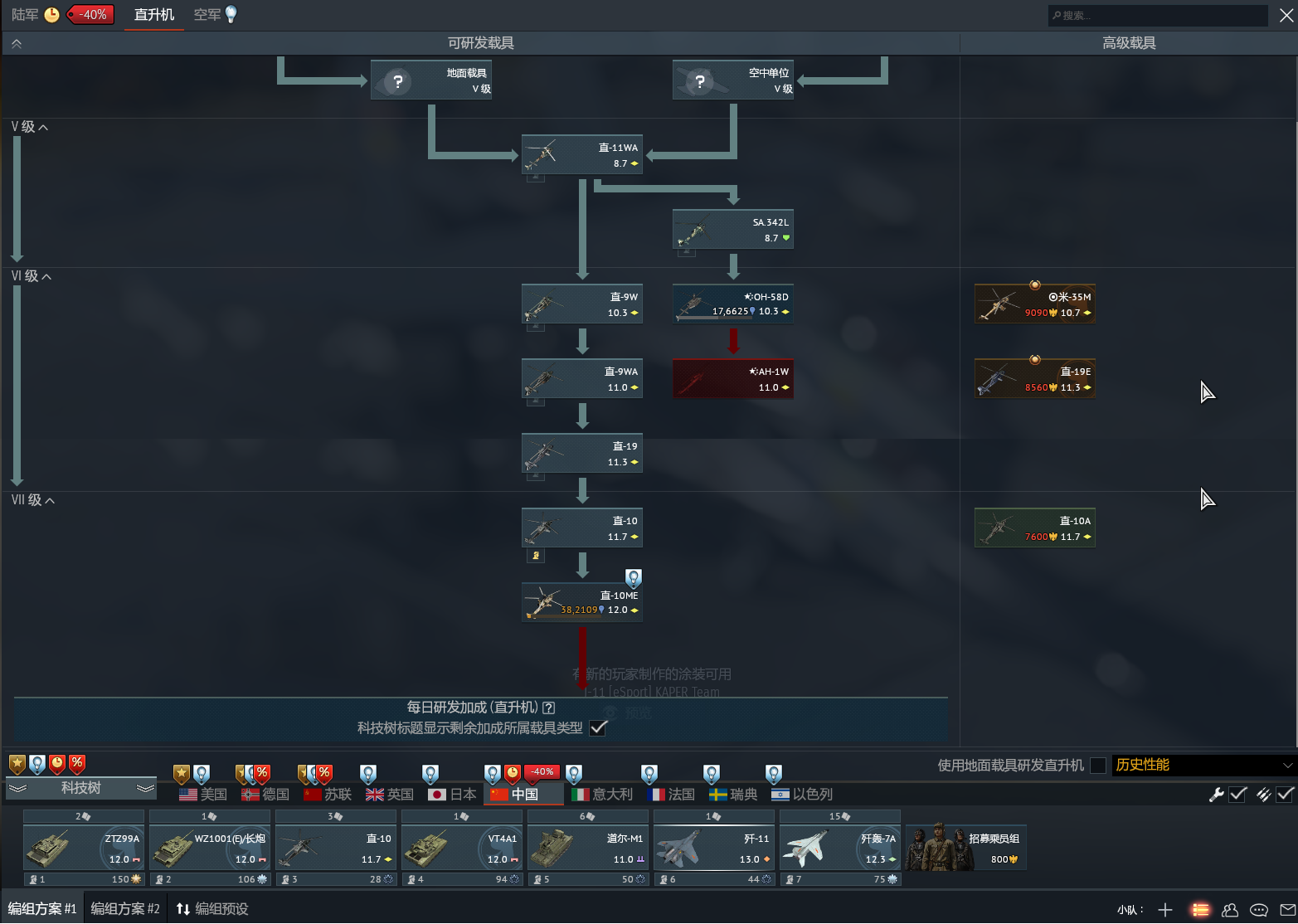The width and height of the screenshot is (1298, 924).
Task: Click the 科技树 button
Action: [x=81, y=788]
